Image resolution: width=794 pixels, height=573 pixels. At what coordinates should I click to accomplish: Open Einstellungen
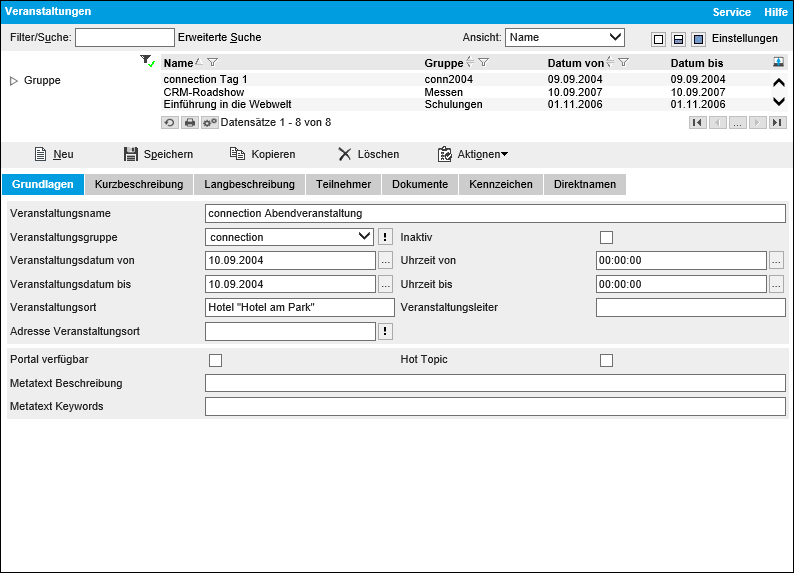coord(744,38)
